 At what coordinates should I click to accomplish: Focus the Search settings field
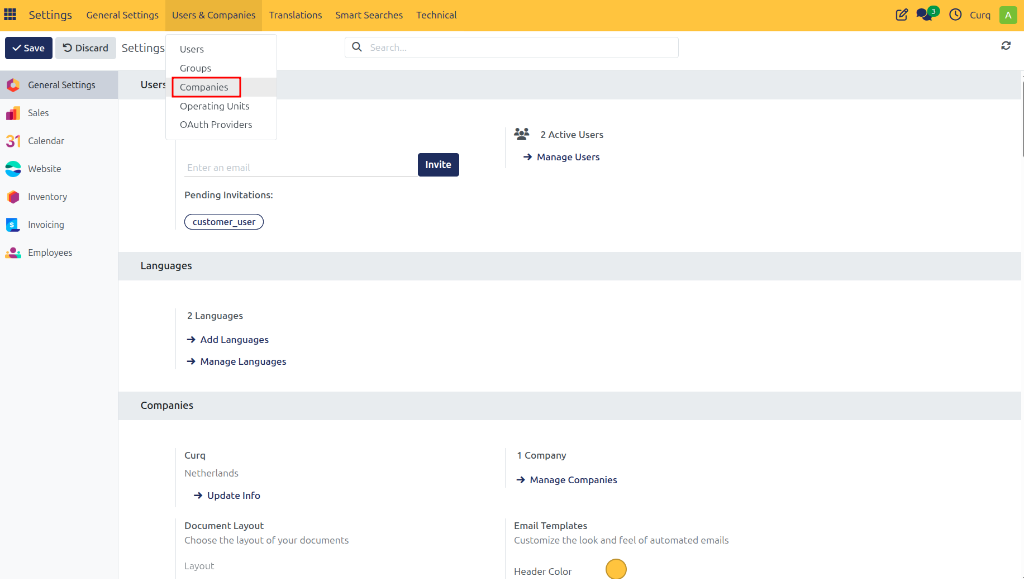511,47
